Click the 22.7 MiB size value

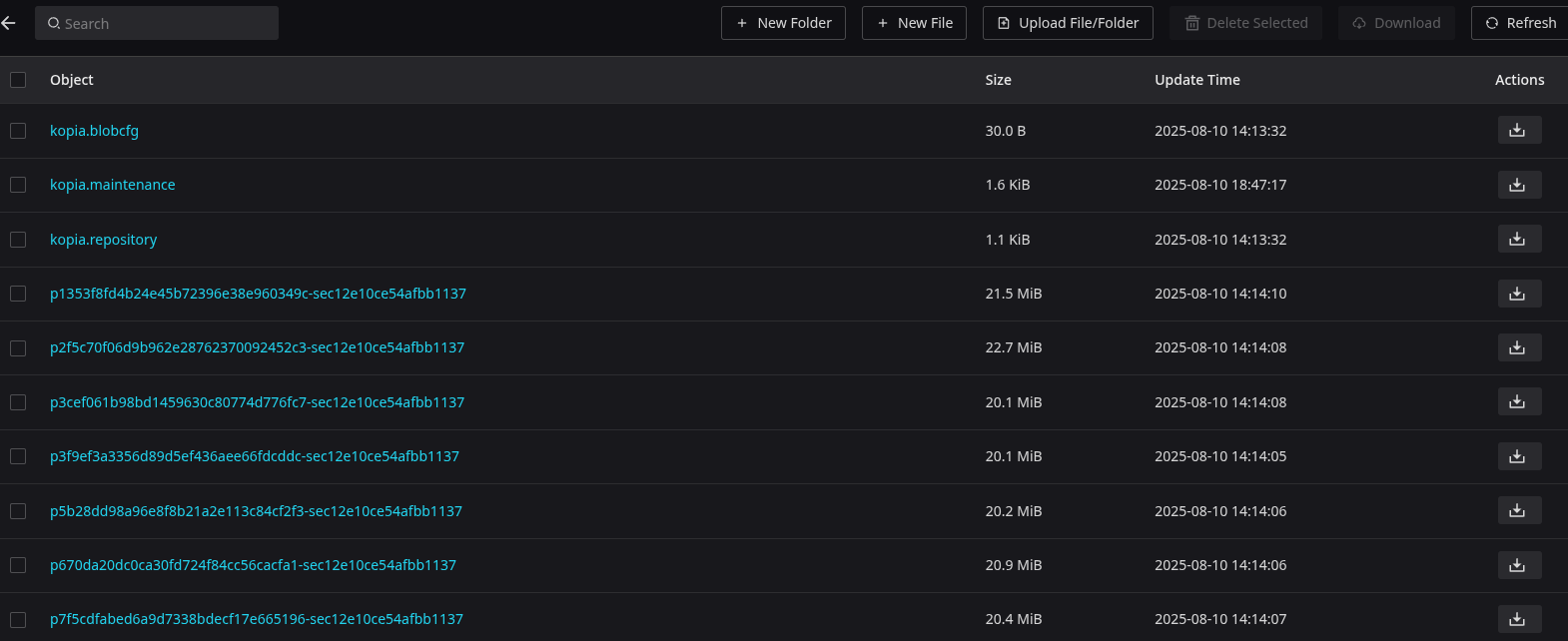click(1013, 347)
